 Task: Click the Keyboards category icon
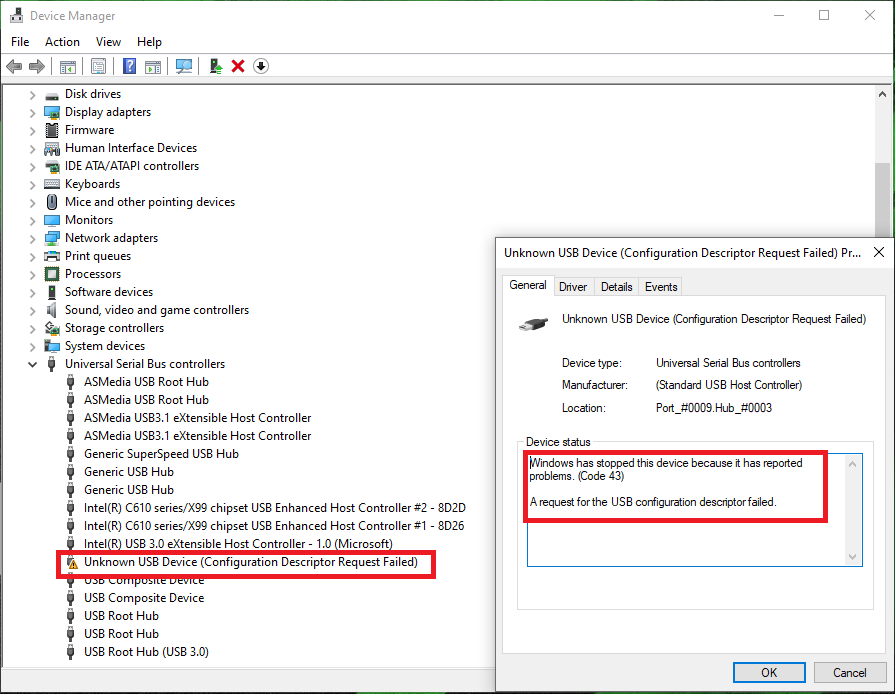coord(52,184)
